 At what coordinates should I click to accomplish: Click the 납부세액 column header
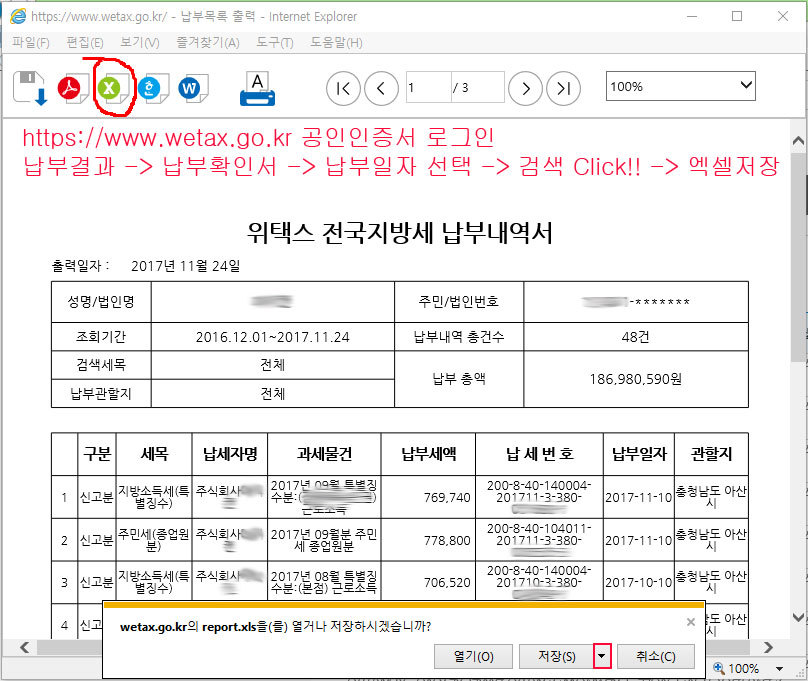coord(428,454)
